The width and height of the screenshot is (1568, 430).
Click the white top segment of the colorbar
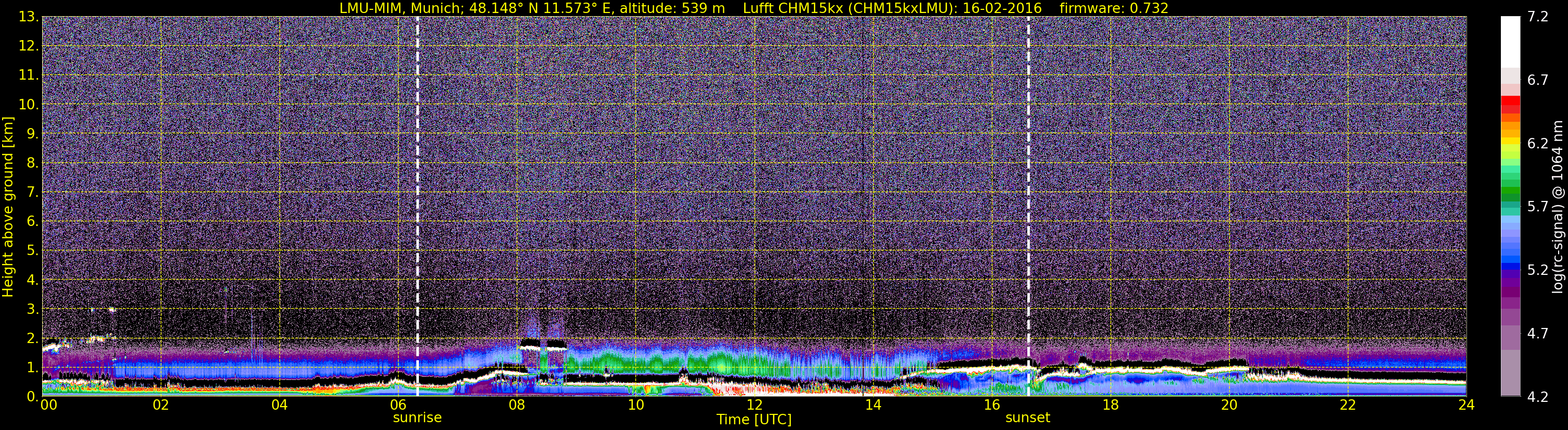[1510, 42]
